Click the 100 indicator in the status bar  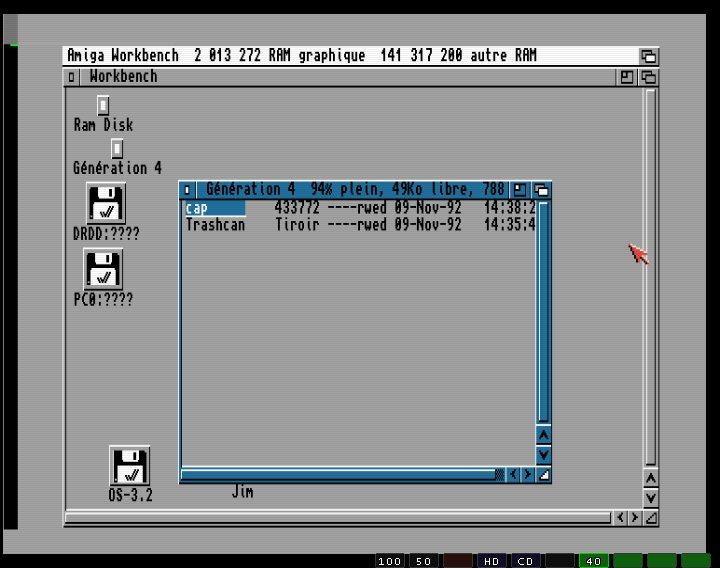(x=389, y=561)
